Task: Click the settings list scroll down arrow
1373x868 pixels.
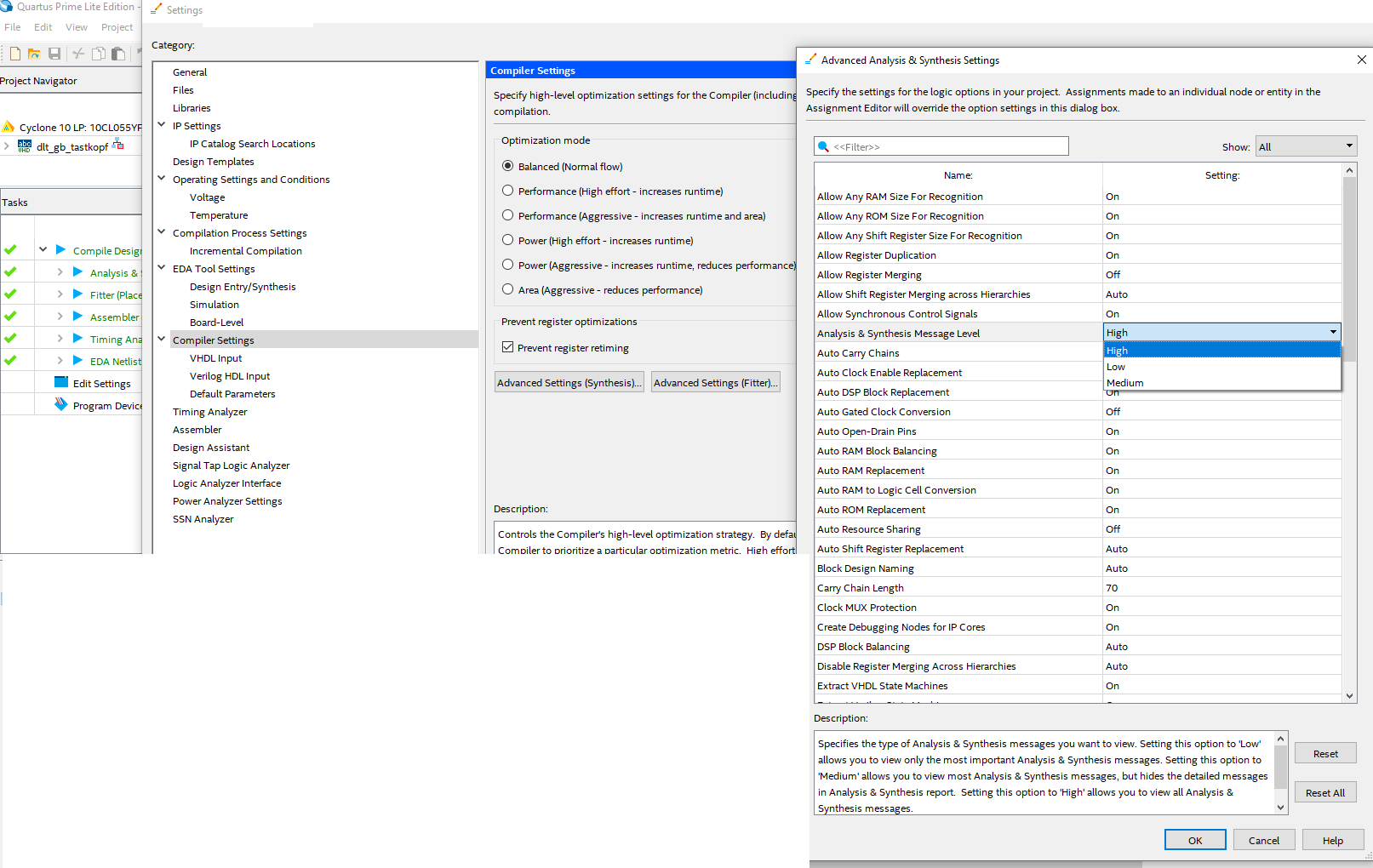Action: click(1349, 696)
